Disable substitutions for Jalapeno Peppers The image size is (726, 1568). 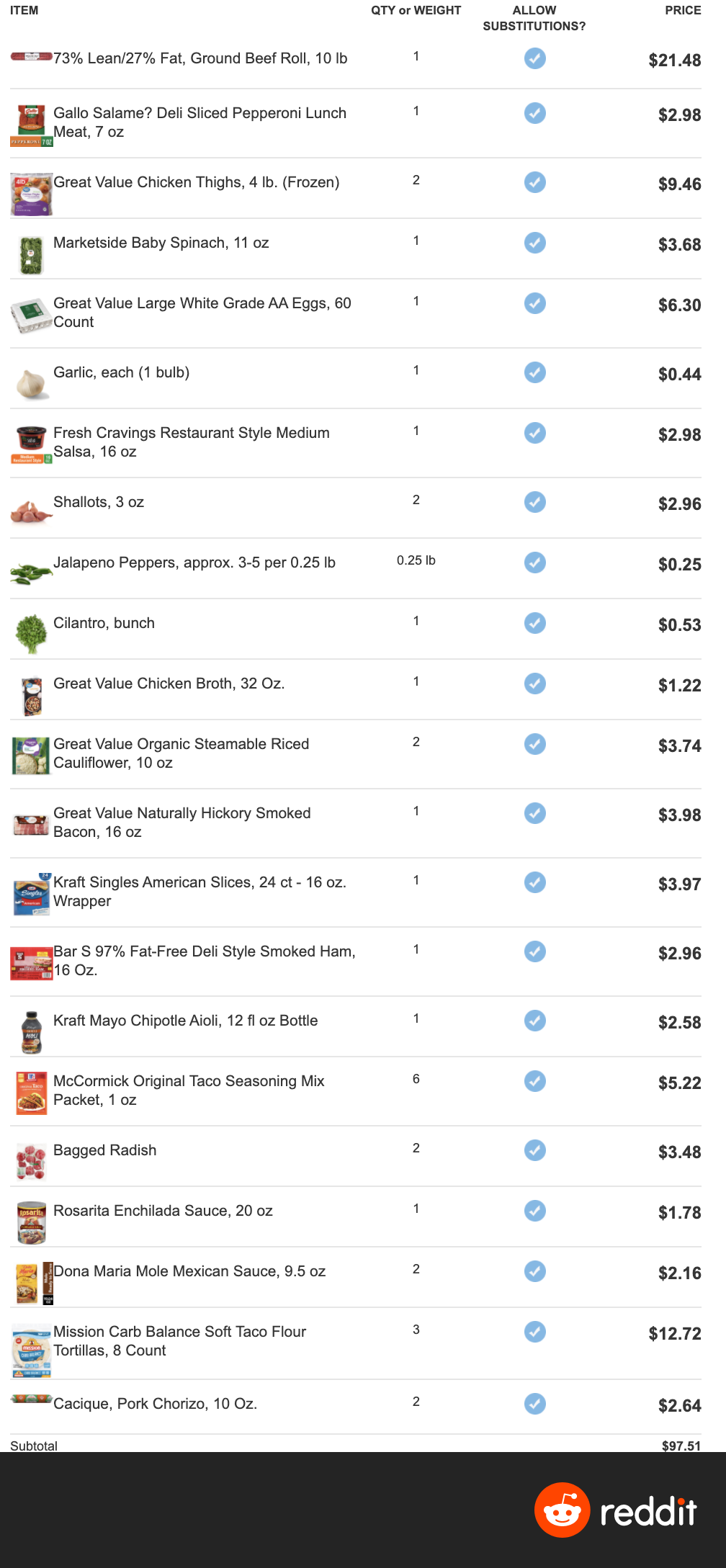click(x=534, y=563)
